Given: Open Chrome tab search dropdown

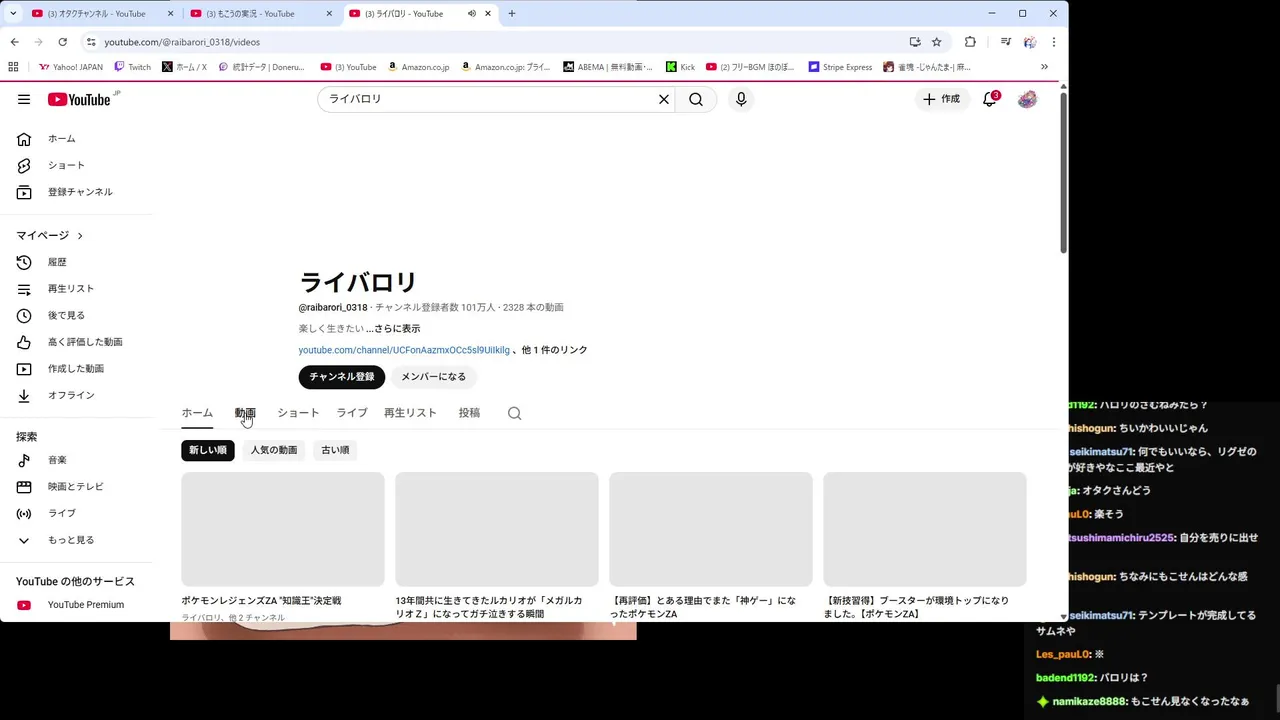Looking at the screenshot, I should tap(13, 13).
